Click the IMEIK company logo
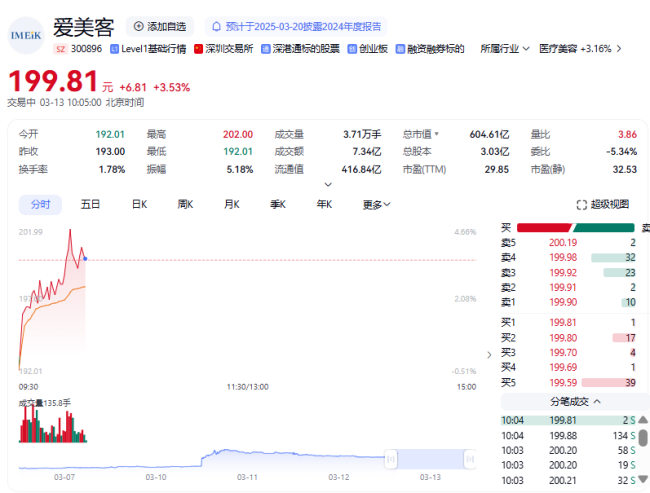The image size is (650, 493). coord(26,35)
